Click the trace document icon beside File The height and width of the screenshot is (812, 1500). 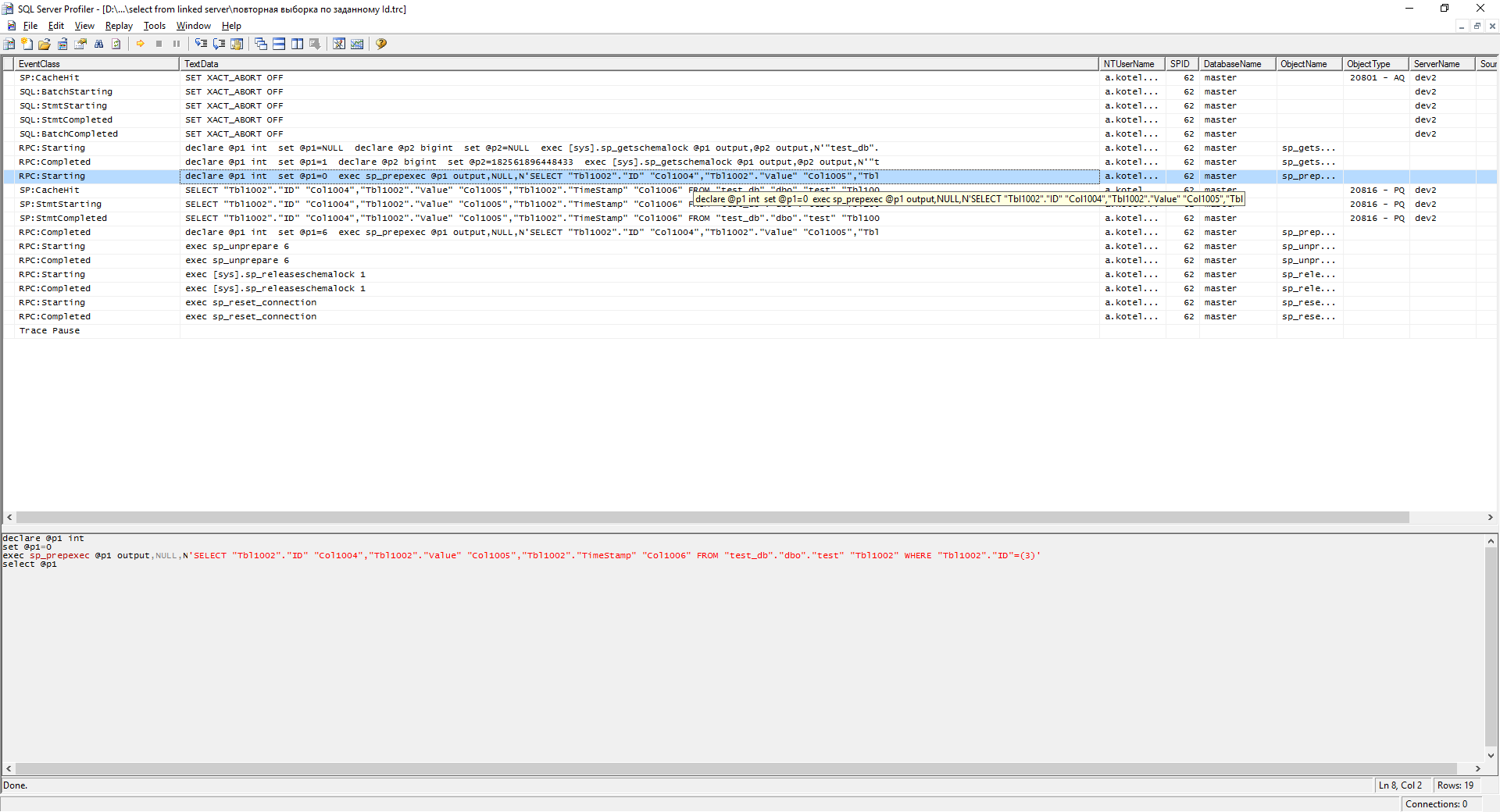pyautogui.click(x=11, y=26)
